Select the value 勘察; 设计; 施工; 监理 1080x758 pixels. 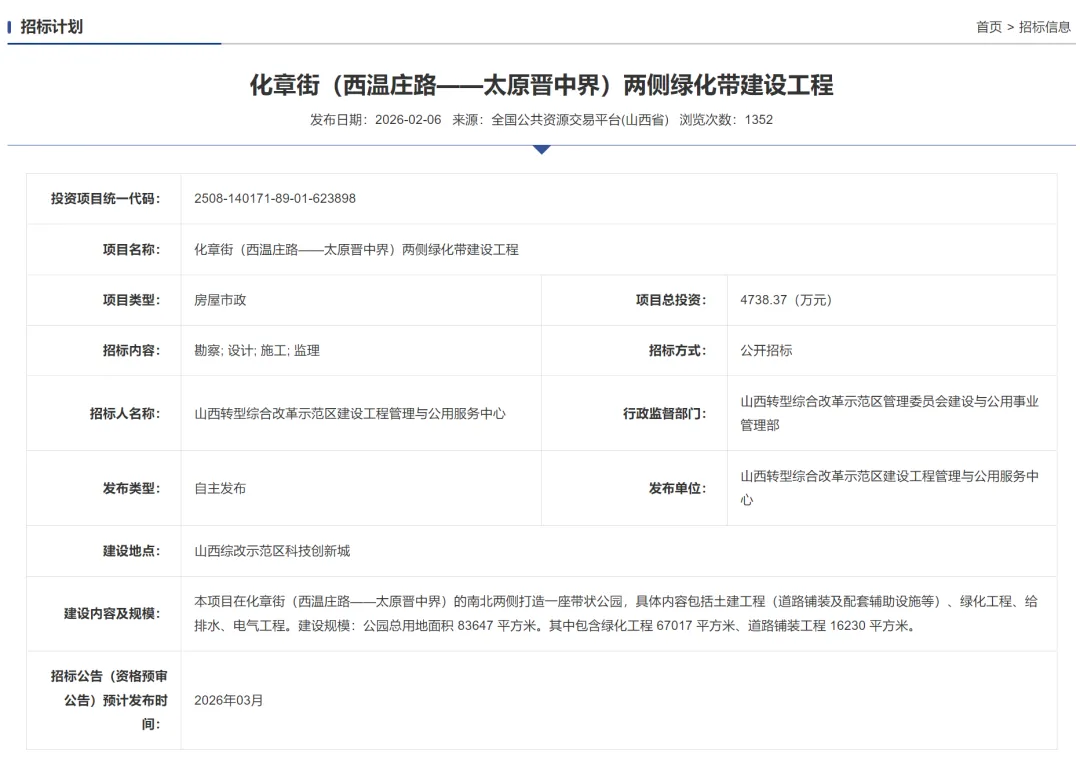pos(257,350)
